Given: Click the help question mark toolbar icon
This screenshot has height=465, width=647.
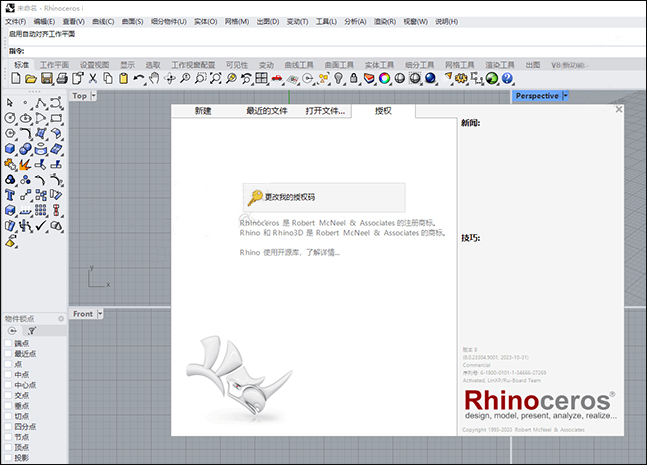Looking at the screenshot, I should point(507,78).
